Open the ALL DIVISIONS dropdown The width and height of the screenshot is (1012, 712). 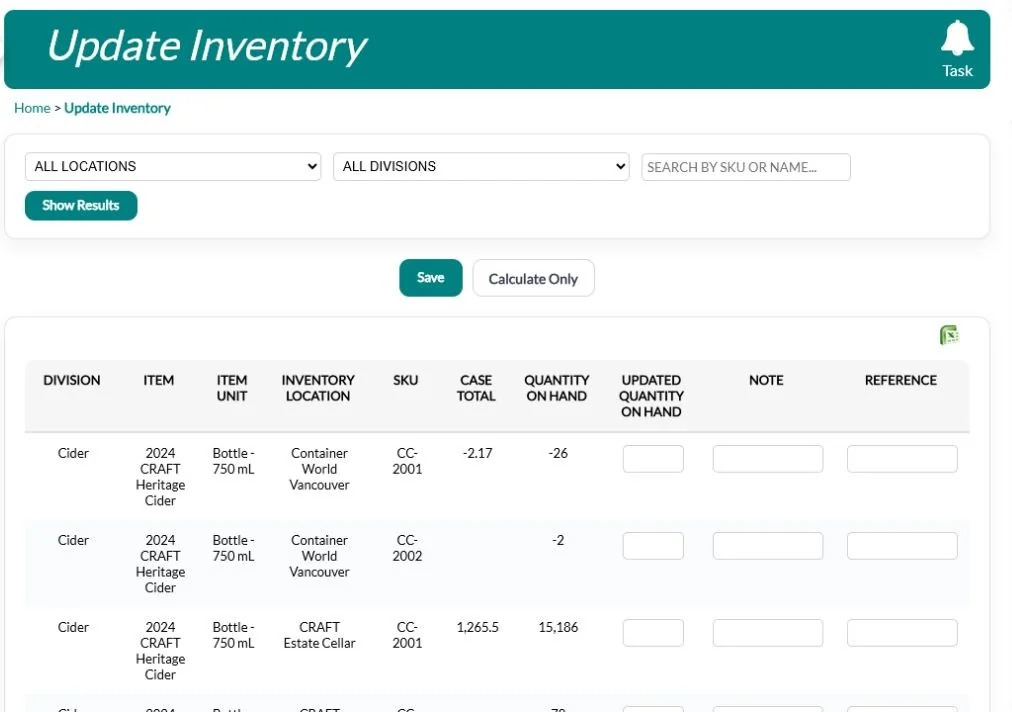pos(481,167)
